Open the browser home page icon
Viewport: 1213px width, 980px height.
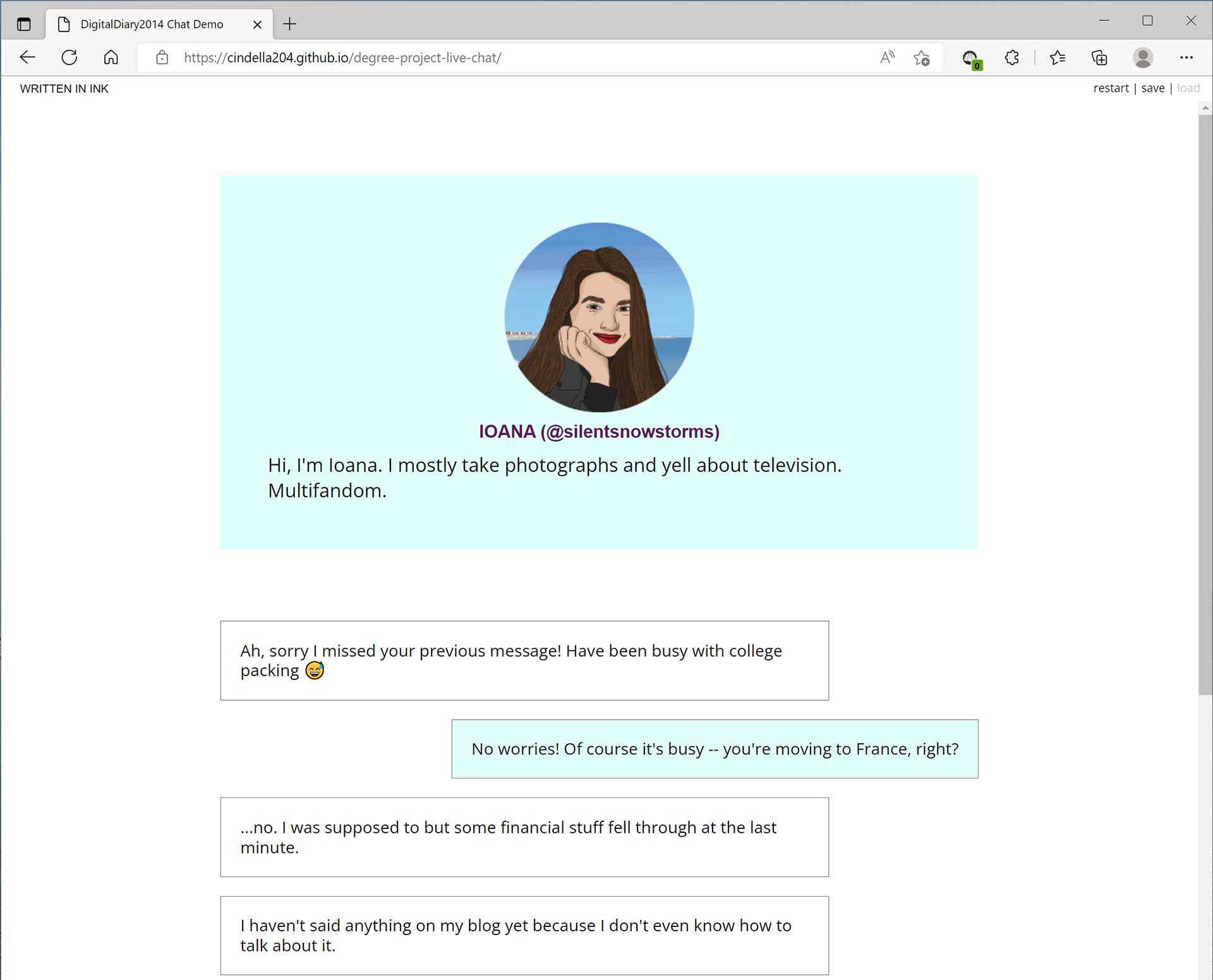(x=111, y=57)
